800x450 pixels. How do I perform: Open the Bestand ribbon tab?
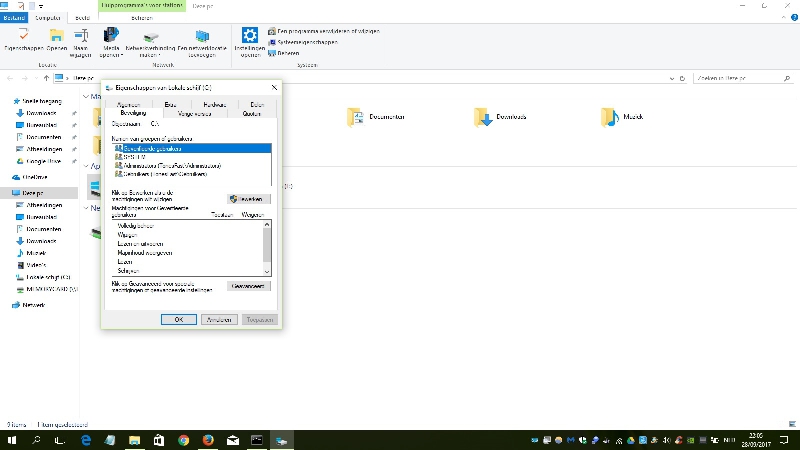coord(14,18)
